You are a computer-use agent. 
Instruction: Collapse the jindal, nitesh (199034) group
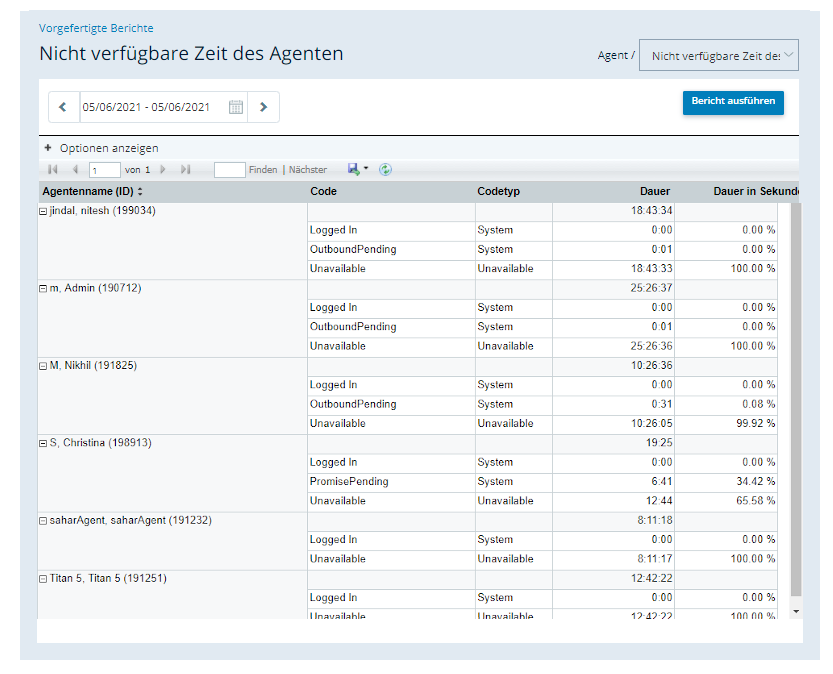pos(43,211)
